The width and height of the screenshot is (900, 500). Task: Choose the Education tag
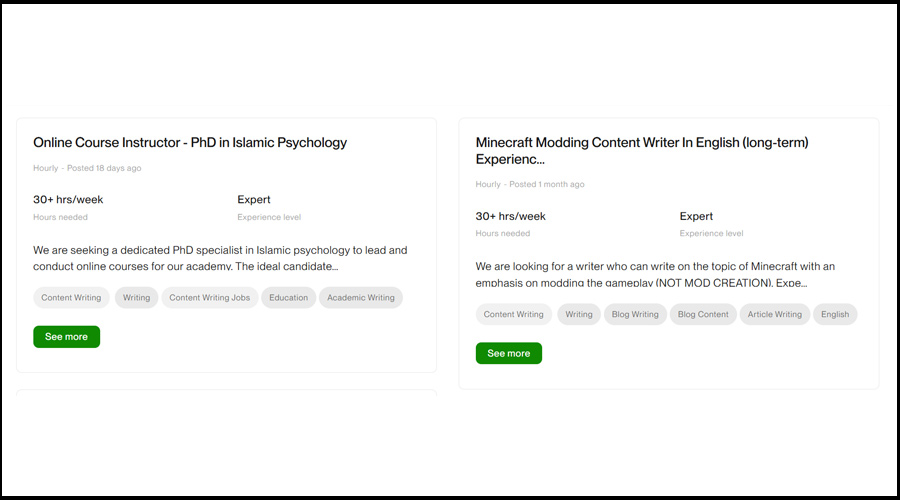pyautogui.click(x=288, y=298)
